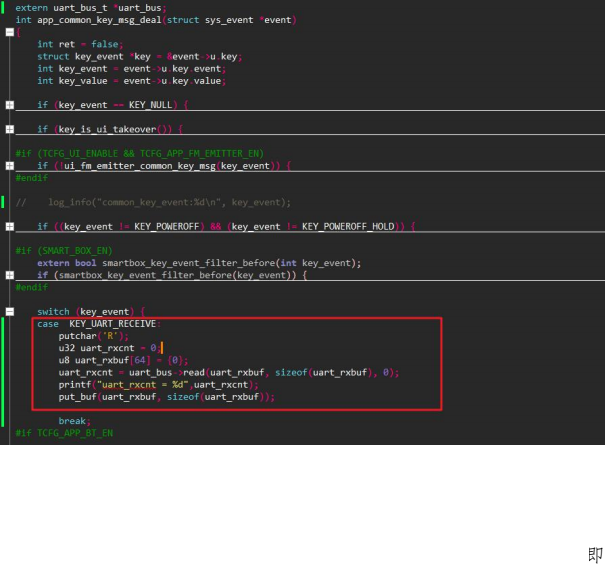This screenshot has width=606, height=566.
Task: Expand the folded ui_fm_emitter_common_key_msg block
Action: click(x=10, y=166)
